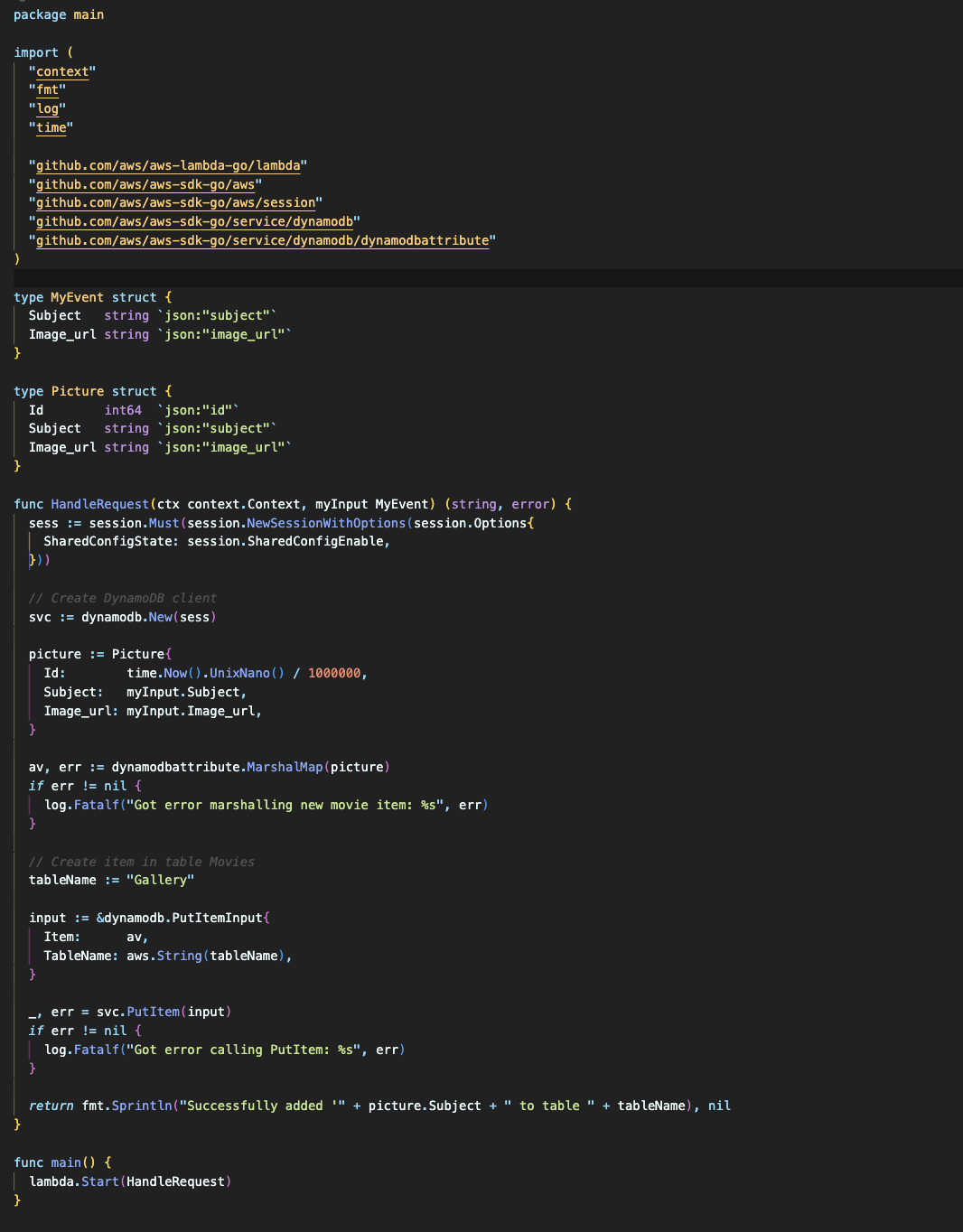Click the MarshalMap method call
This screenshot has width=963, height=1232.
[285, 768]
